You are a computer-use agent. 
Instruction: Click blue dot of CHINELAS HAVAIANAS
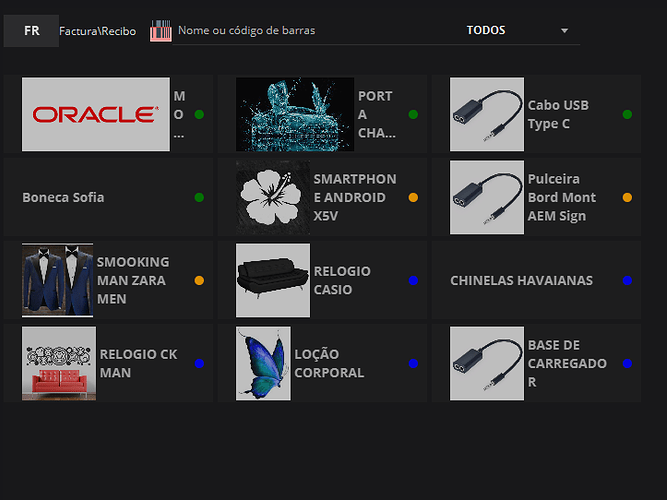627,280
